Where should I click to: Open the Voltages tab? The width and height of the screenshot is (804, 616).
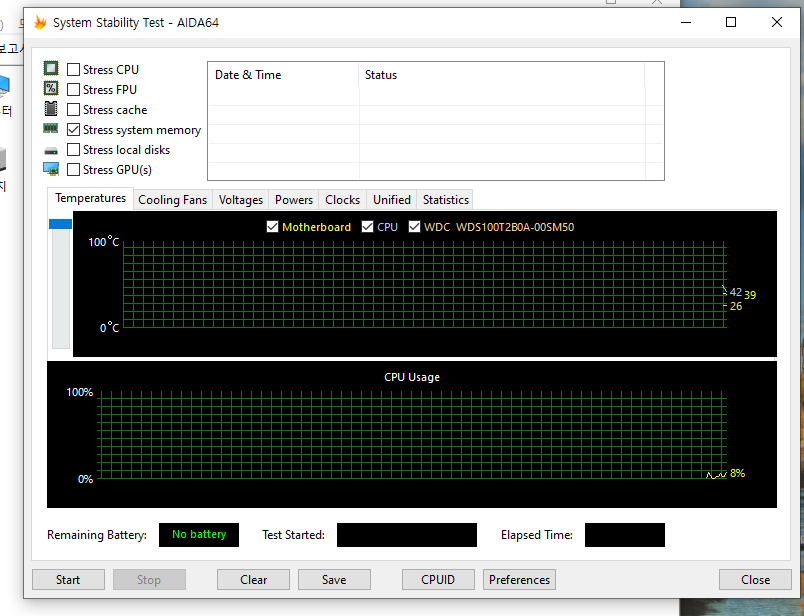click(240, 200)
